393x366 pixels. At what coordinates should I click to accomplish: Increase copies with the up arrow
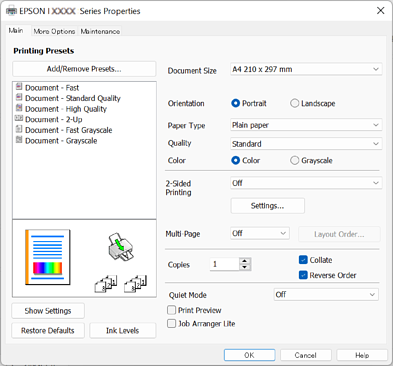(x=245, y=261)
